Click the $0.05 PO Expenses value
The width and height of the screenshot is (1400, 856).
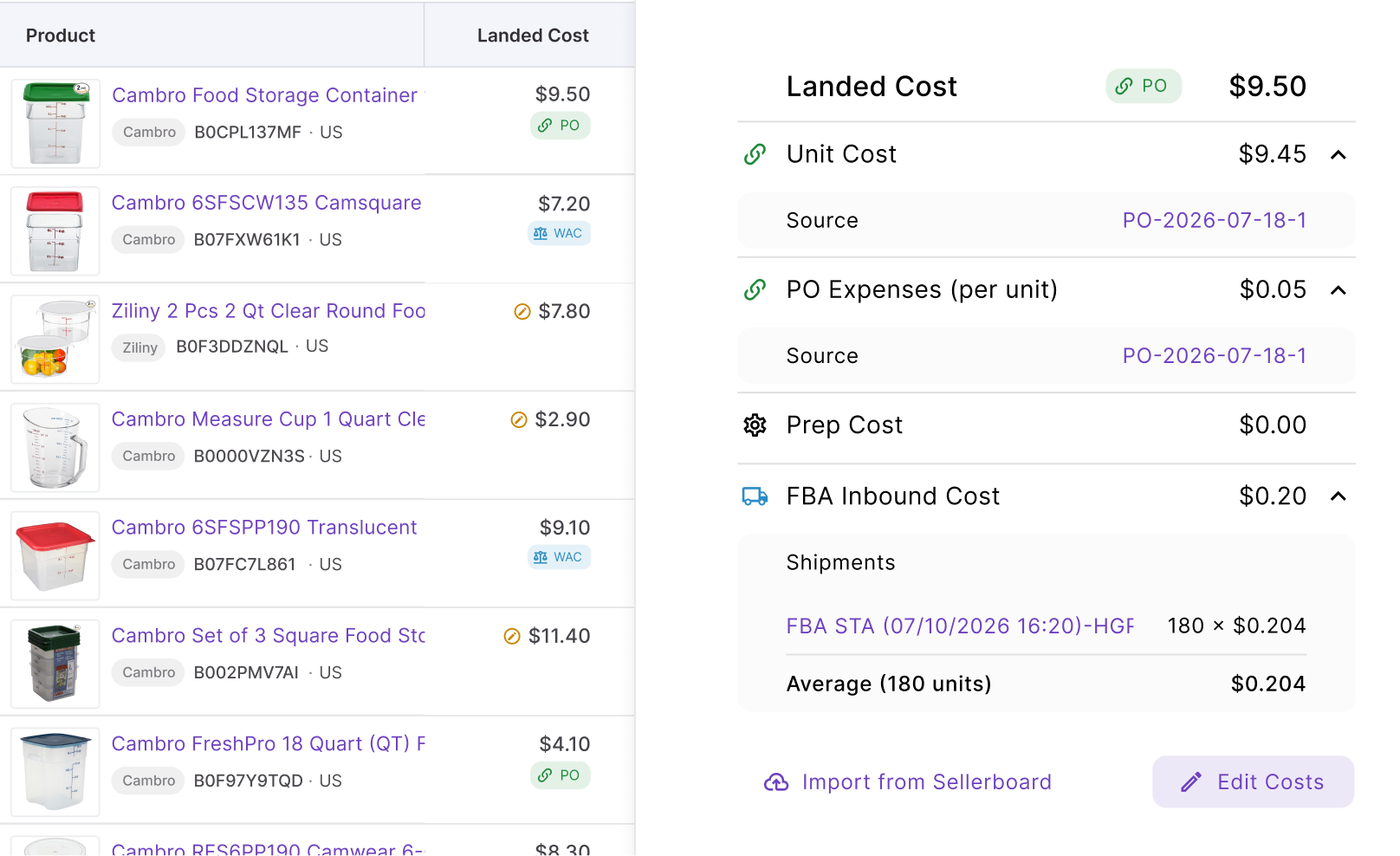(1273, 289)
